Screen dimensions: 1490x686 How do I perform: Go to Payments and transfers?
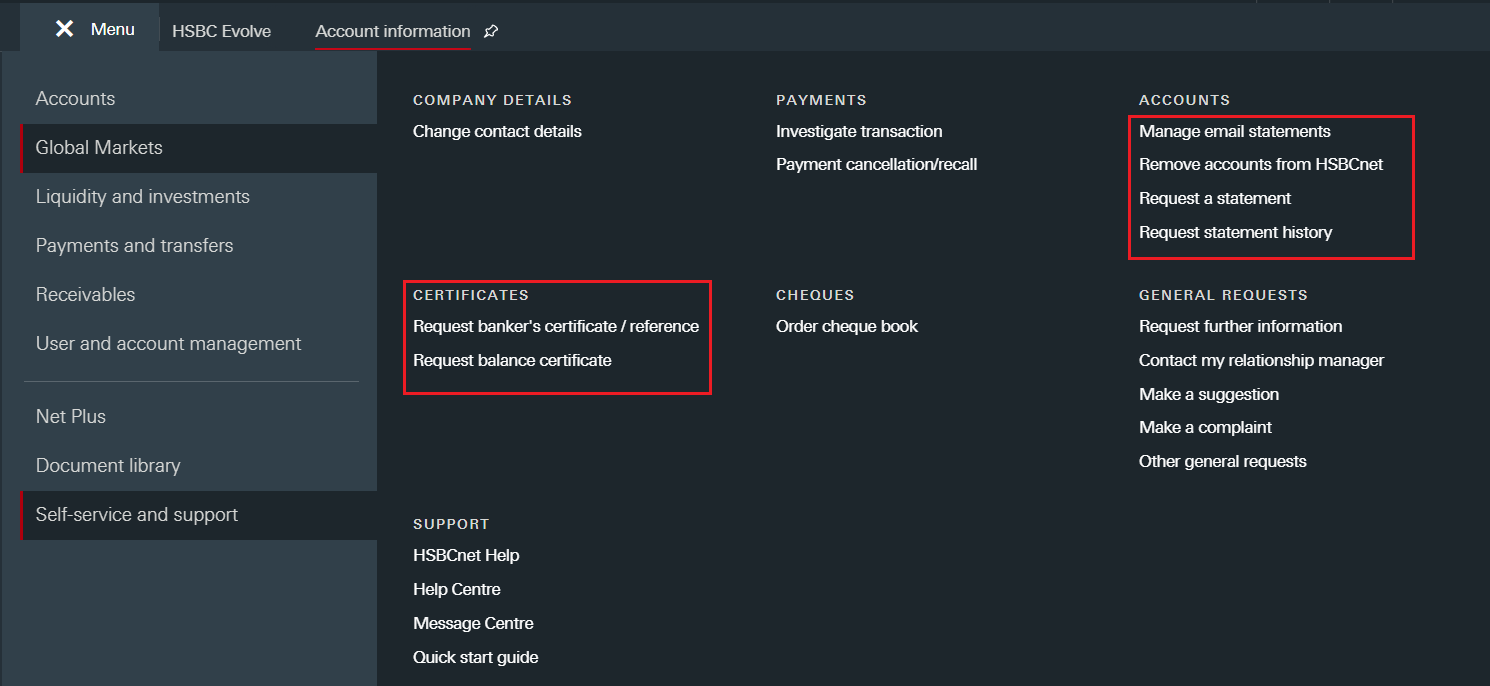pos(134,245)
